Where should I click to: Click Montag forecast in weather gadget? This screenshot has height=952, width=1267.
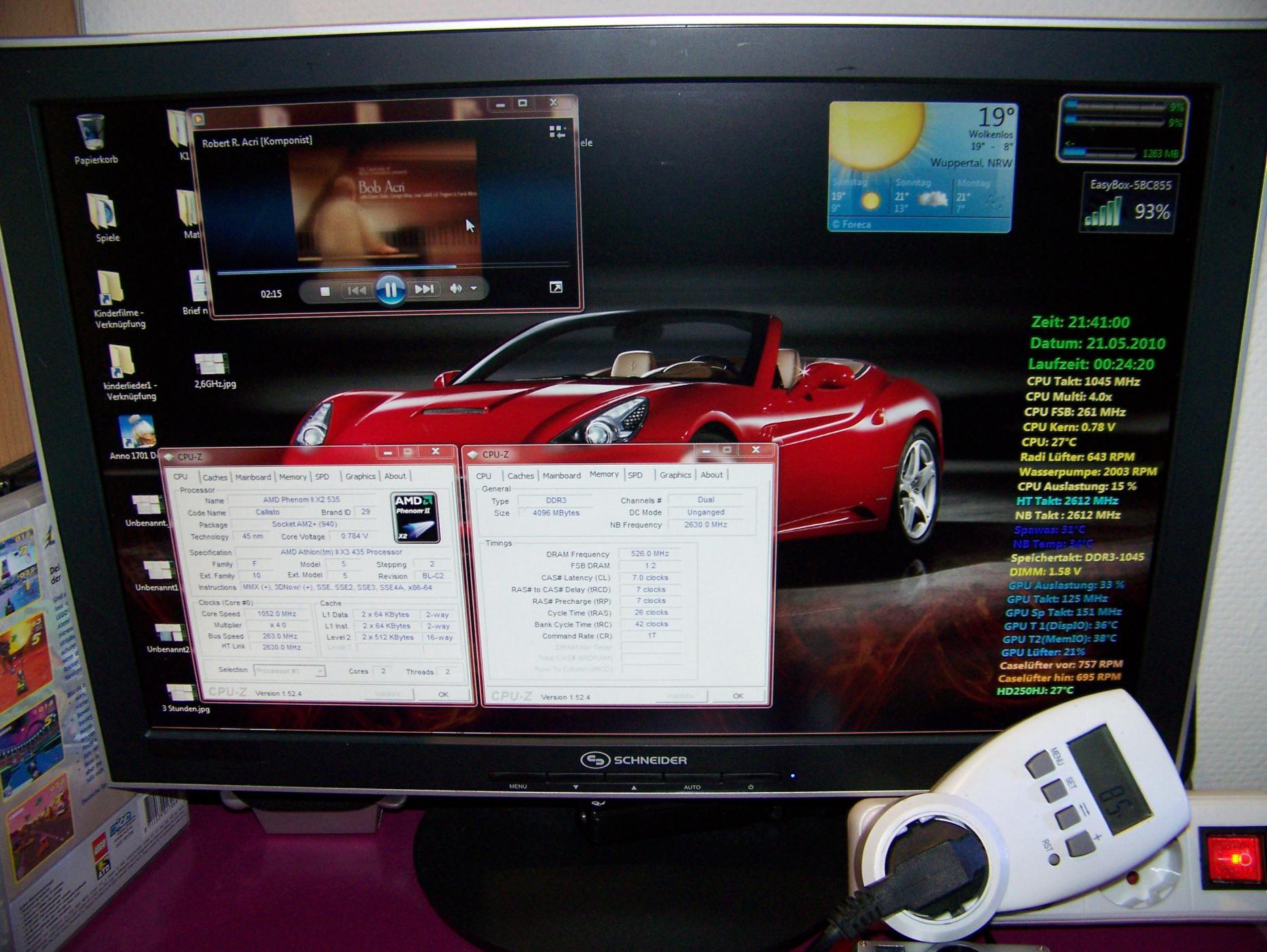[980, 195]
